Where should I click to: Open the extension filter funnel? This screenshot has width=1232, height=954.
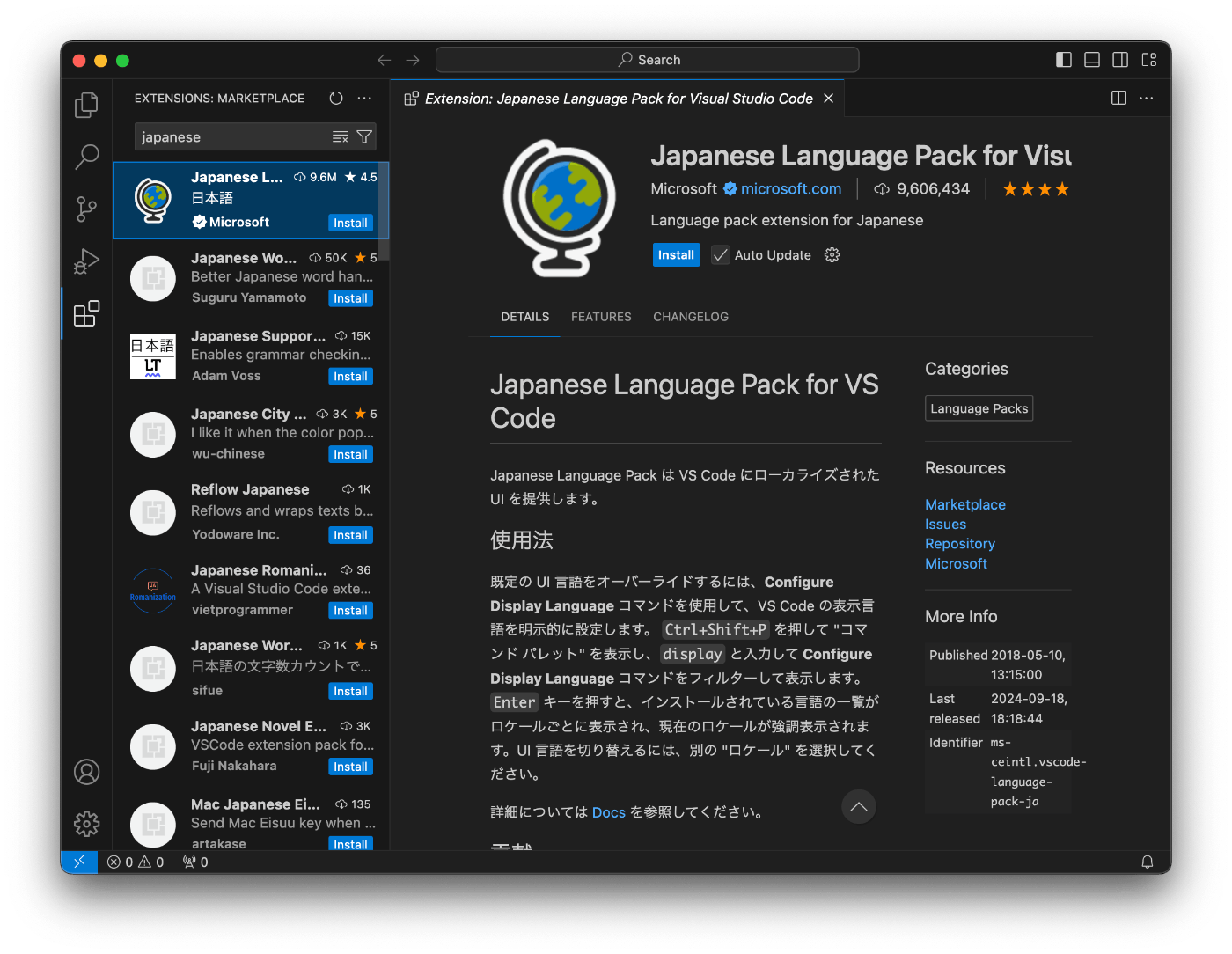point(364,137)
